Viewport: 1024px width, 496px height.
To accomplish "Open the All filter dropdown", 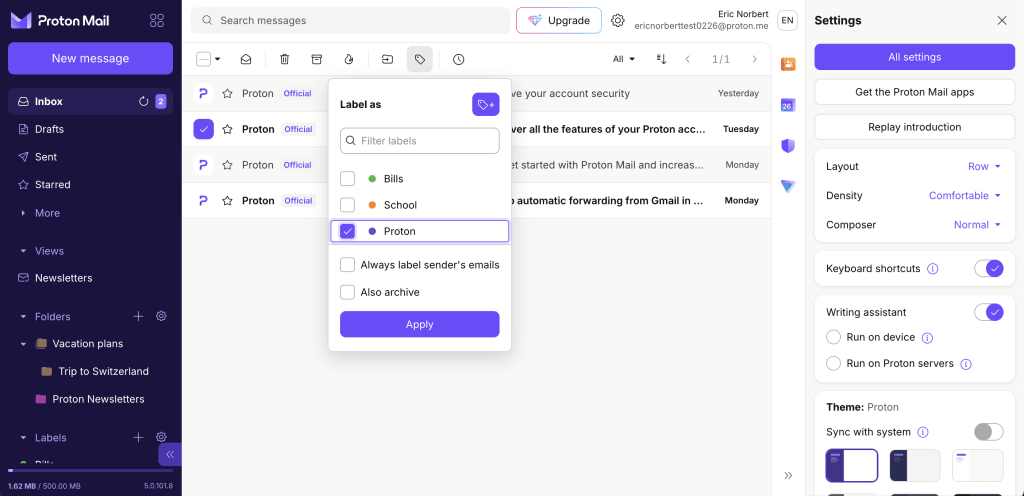I will (624, 59).
